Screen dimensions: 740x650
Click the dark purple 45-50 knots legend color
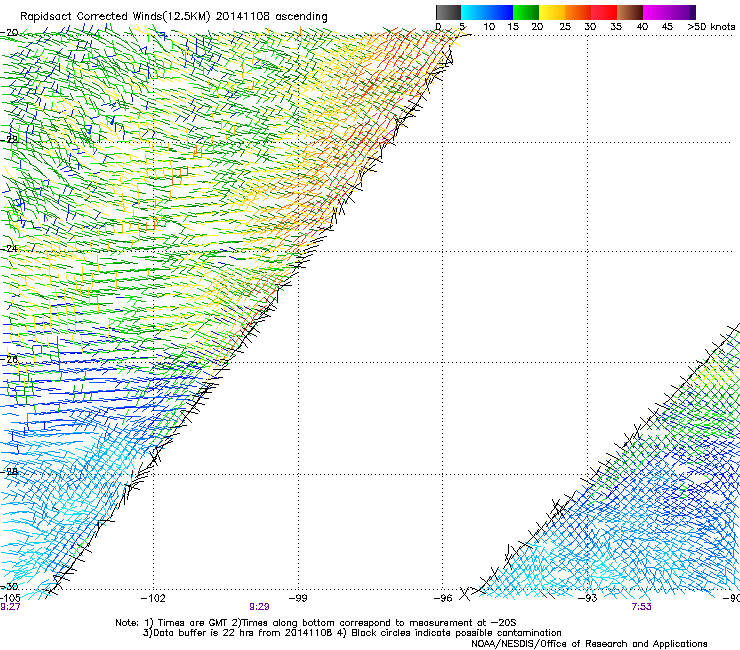[682, 12]
